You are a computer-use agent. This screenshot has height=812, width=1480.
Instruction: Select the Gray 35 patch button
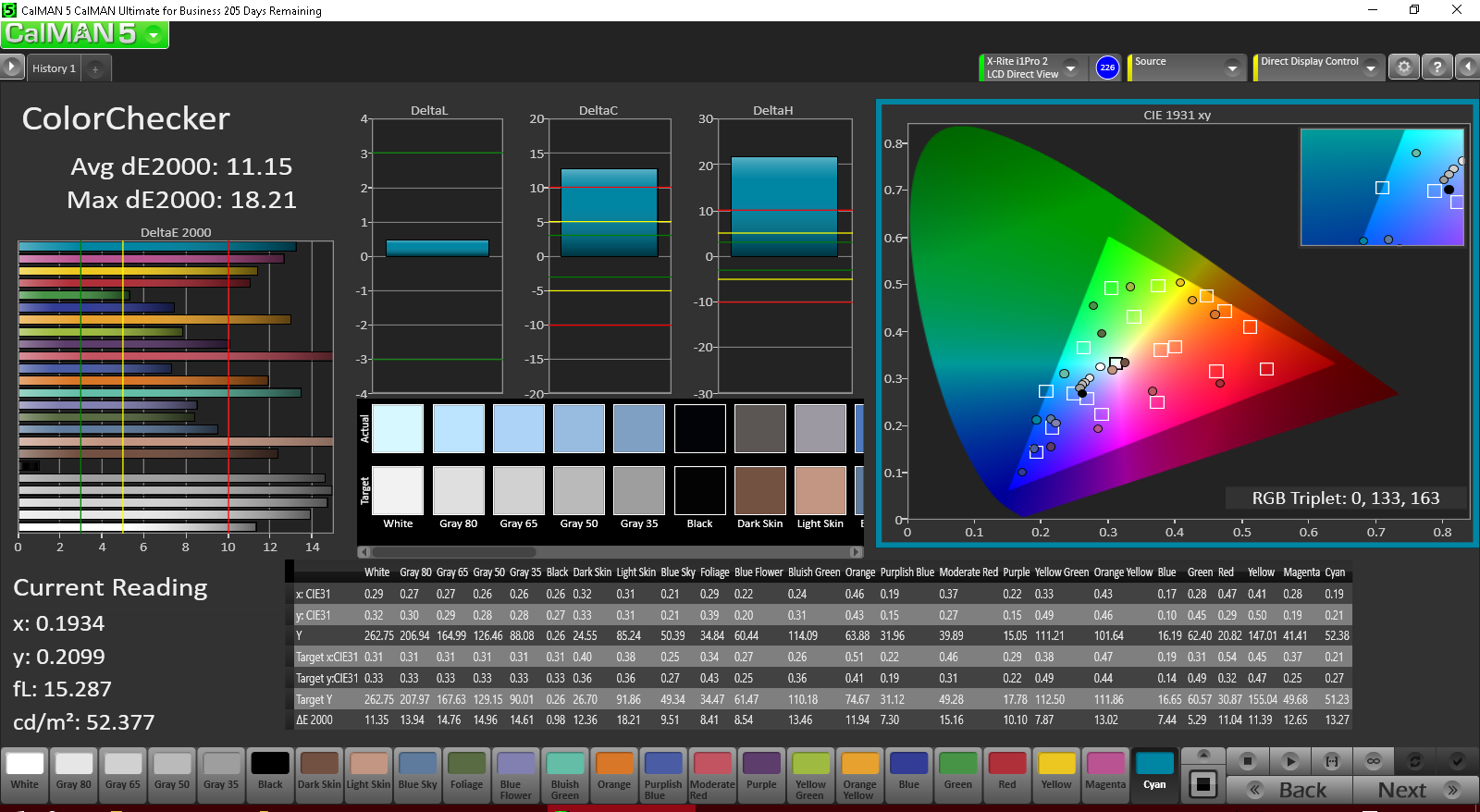click(221, 775)
